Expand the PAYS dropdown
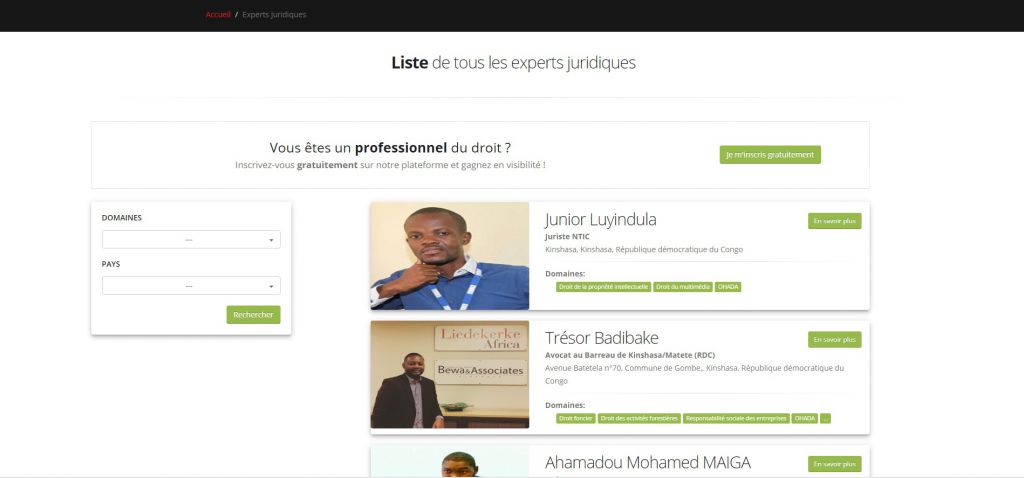The height and width of the screenshot is (478, 1024). [191, 286]
